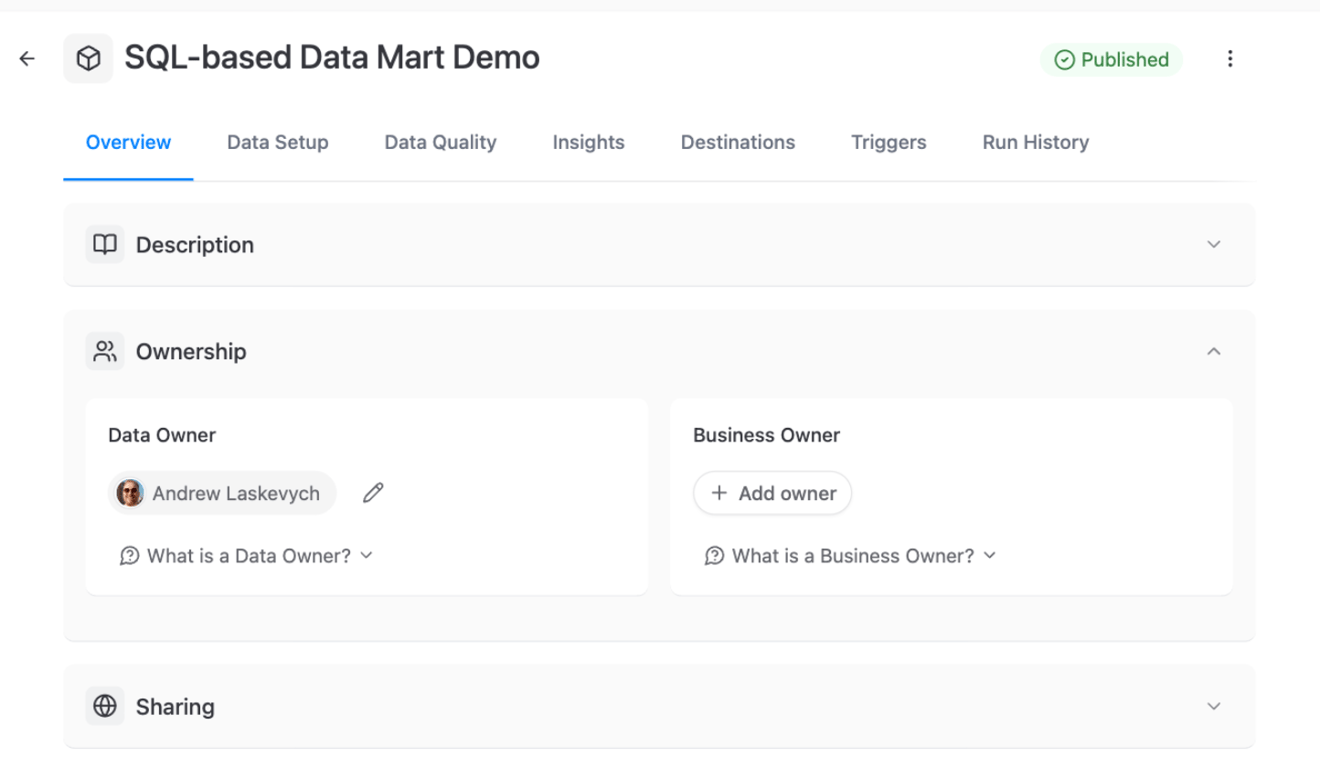Expand "What is a Business Owner?" help
The width and height of the screenshot is (1320, 768).
(x=851, y=556)
